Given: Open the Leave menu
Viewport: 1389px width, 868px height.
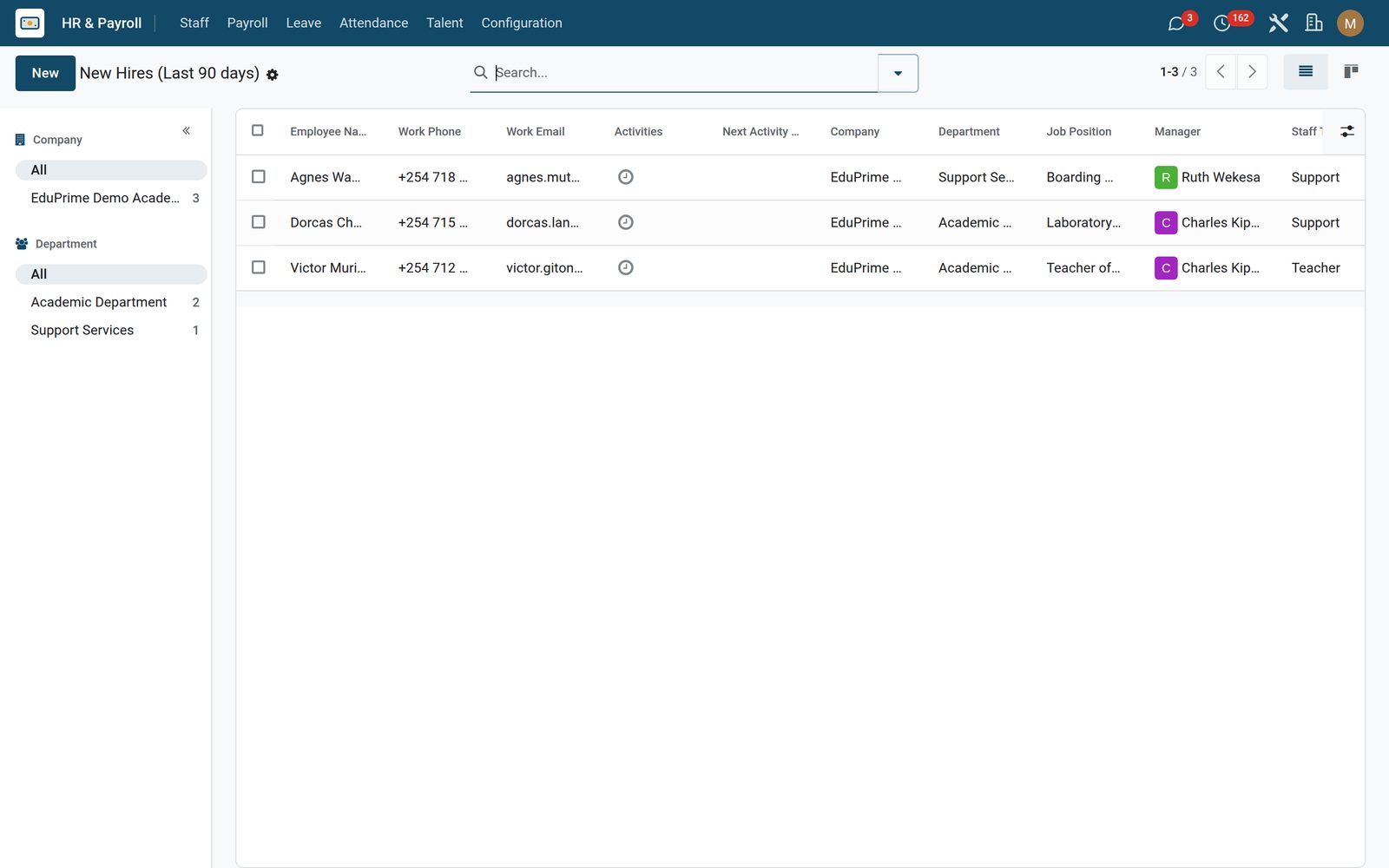Looking at the screenshot, I should coord(304,23).
